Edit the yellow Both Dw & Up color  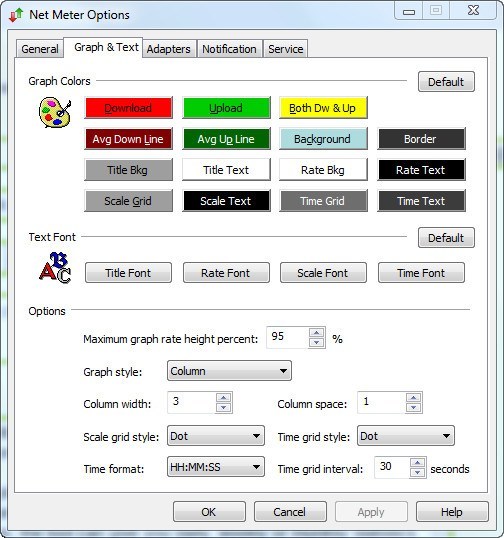323,108
